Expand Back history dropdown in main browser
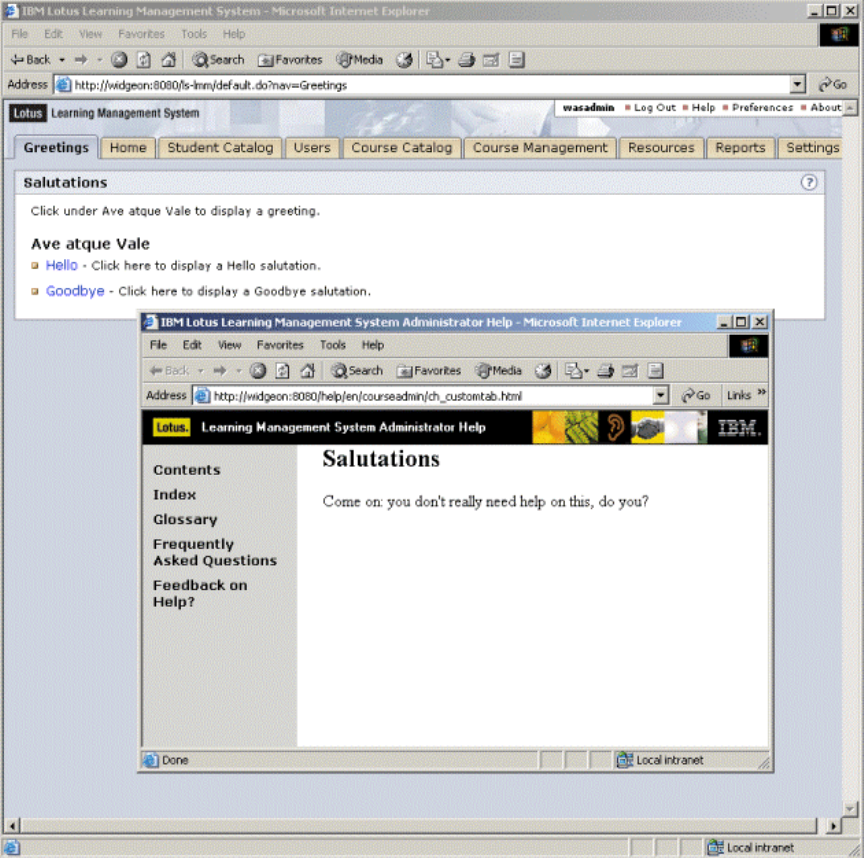The width and height of the screenshot is (864, 858). pyautogui.click(x=62, y=60)
